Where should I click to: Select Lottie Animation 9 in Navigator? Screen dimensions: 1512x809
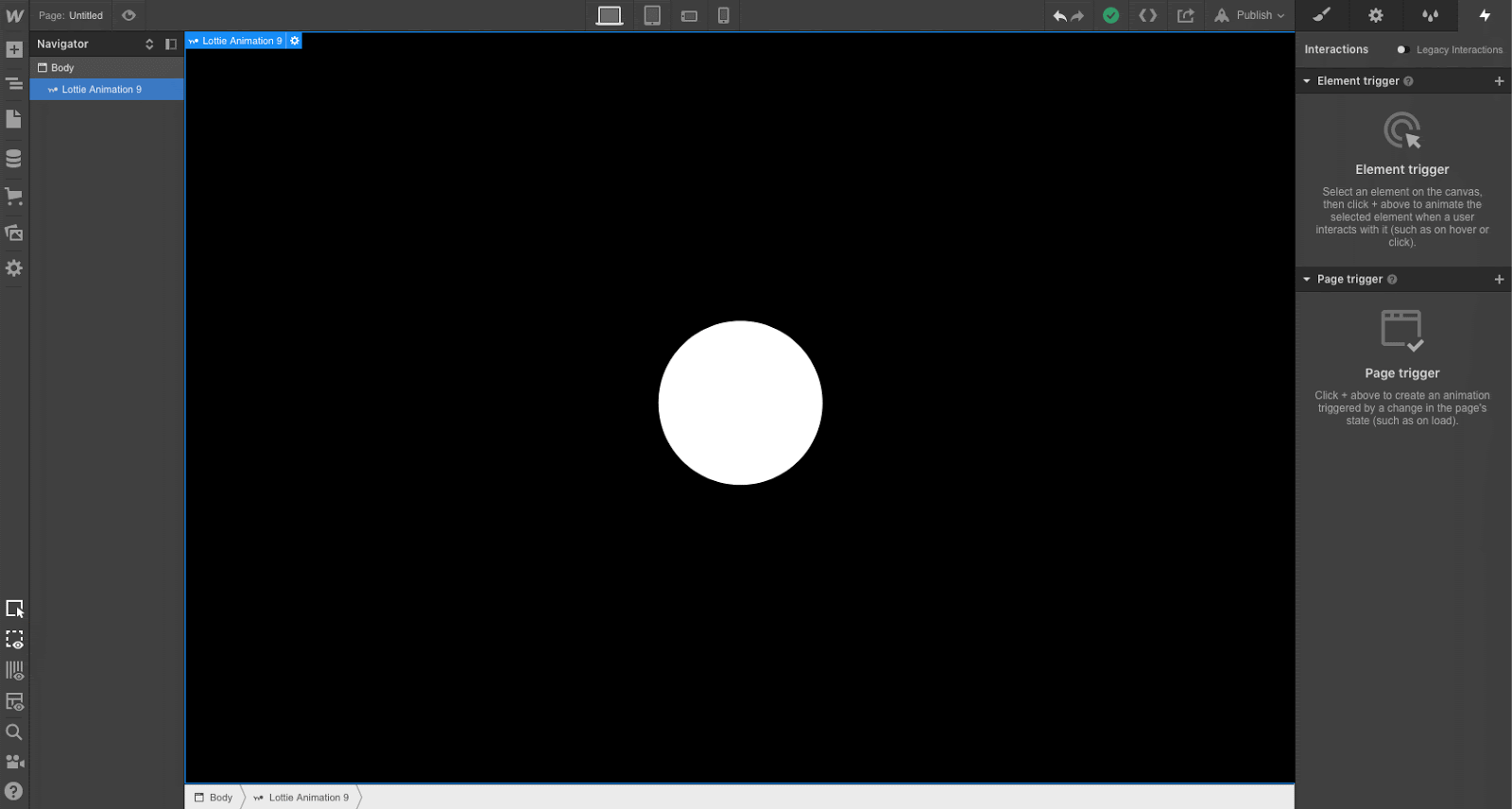tap(107, 90)
